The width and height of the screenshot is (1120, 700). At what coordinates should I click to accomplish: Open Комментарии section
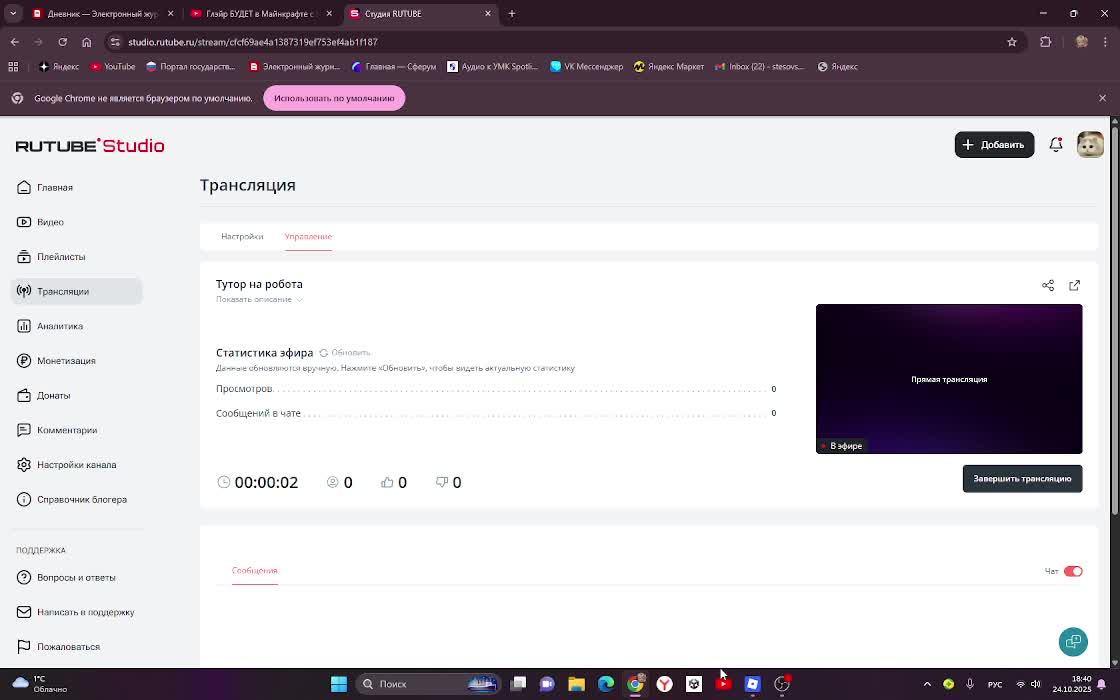point(57,430)
